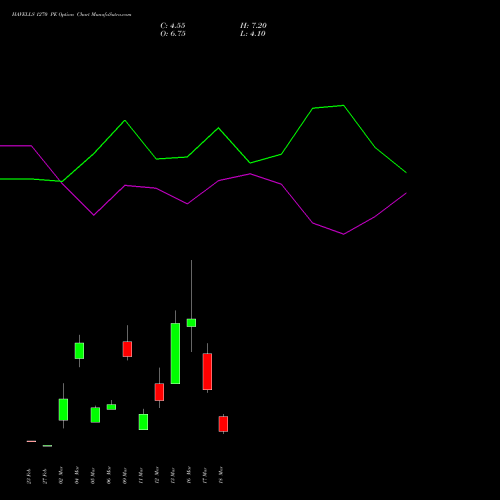Click the 05 Mar date label
Viewport: 500px width, 500px height.
[93, 475]
